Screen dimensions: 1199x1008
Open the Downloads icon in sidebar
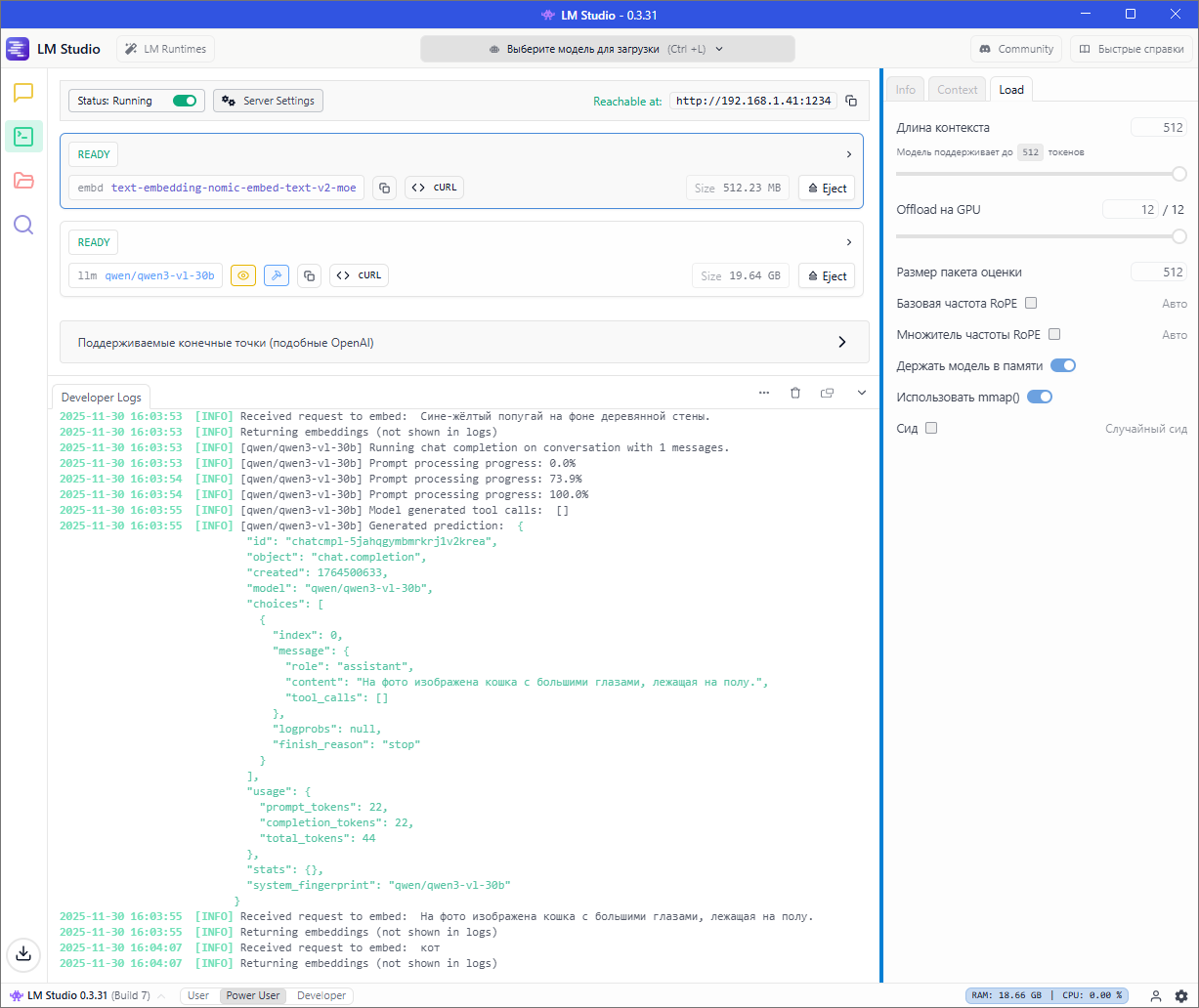pos(23,954)
